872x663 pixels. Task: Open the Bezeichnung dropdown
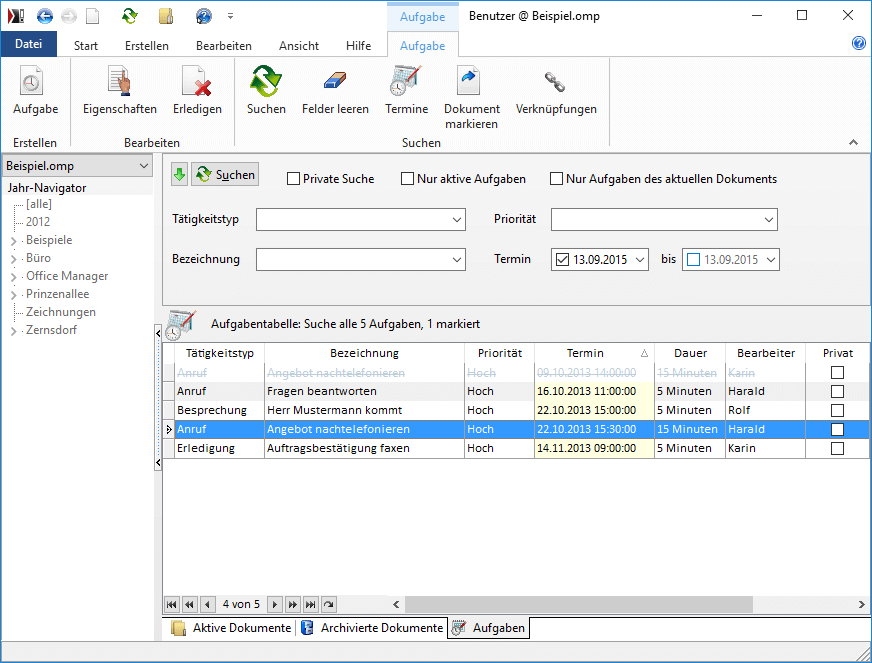coord(457,260)
